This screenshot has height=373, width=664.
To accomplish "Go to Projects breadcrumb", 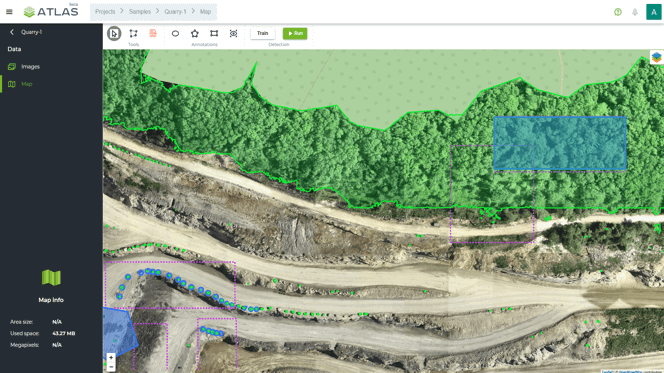I will click(105, 11).
